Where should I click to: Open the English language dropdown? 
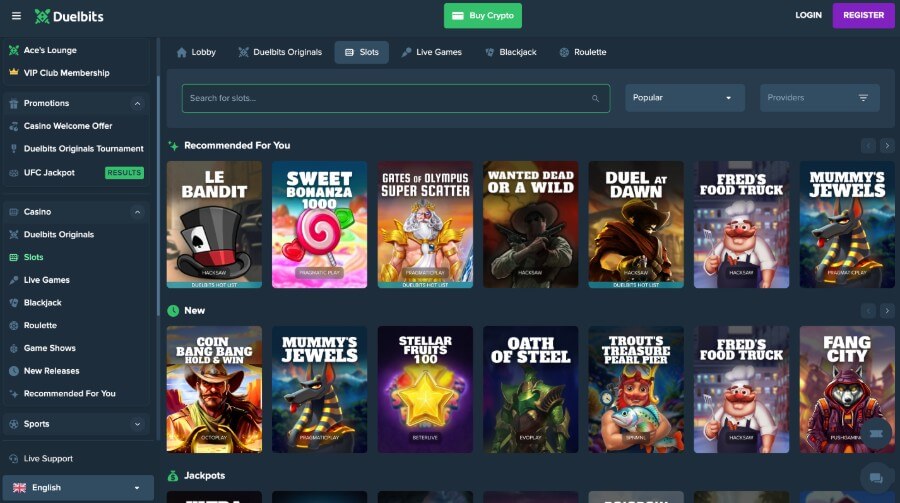click(x=78, y=487)
